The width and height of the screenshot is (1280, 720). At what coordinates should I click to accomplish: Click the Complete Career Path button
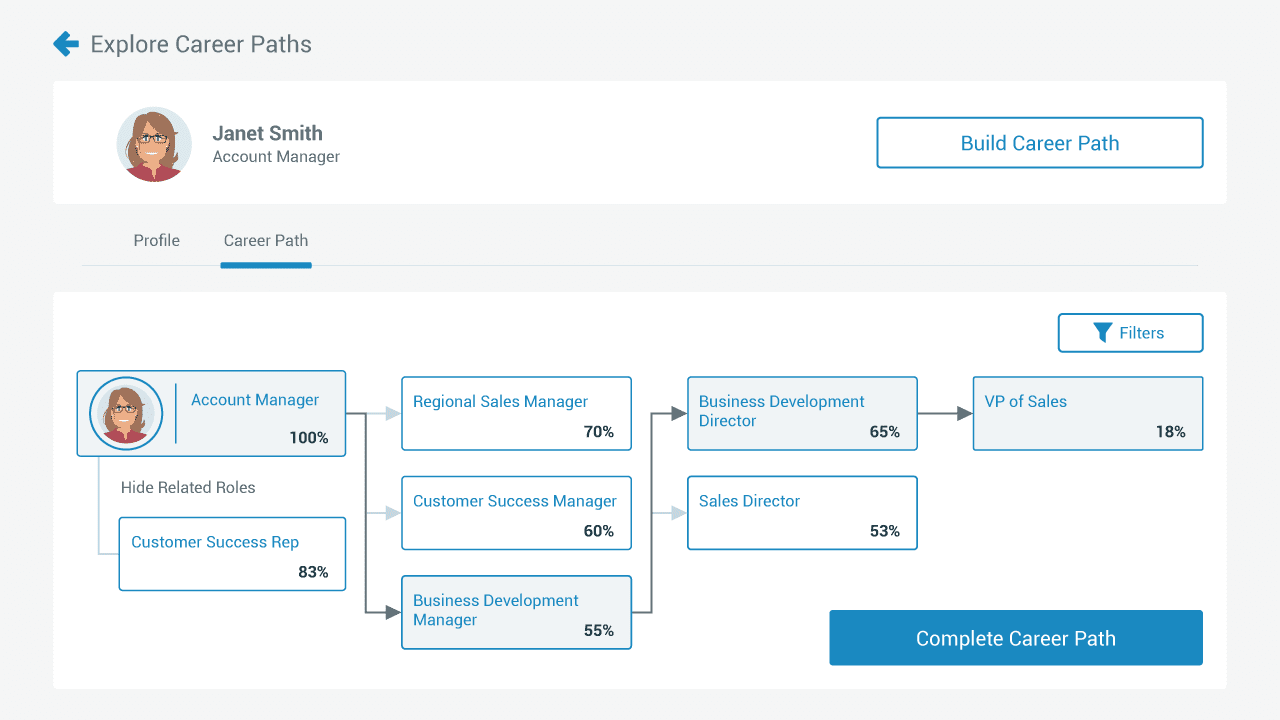[x=1015, y=637]
